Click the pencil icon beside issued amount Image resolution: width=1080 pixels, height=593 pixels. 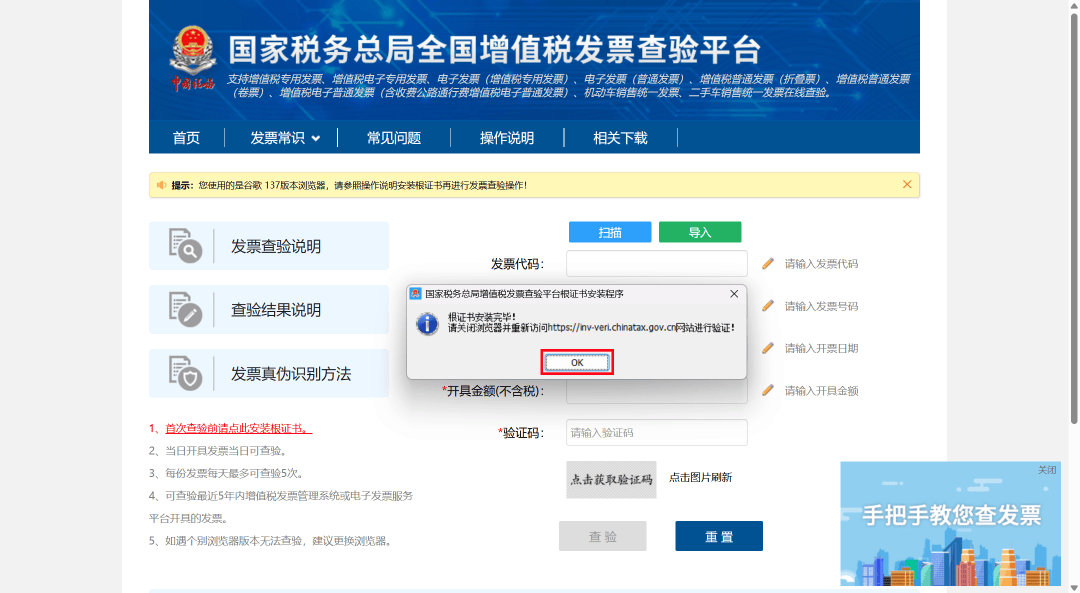768,391
